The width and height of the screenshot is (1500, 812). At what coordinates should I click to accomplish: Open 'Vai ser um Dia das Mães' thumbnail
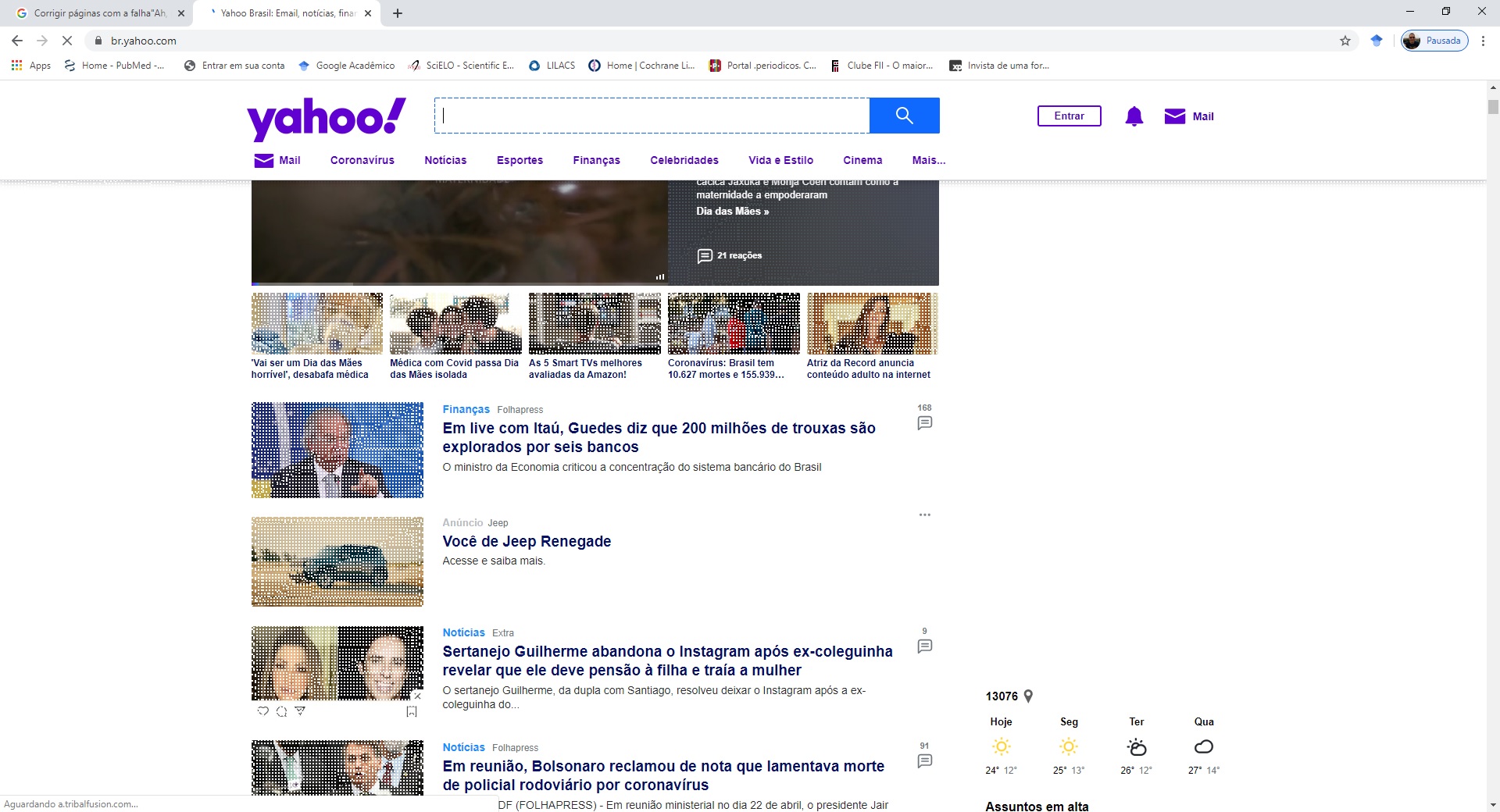tap(317, 324)
